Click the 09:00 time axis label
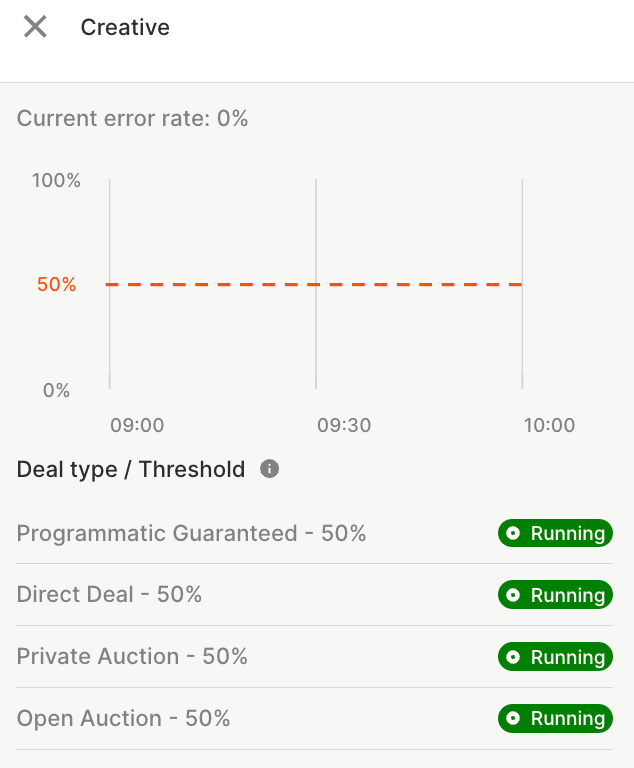Screen dimensions: 634x768 137,425
